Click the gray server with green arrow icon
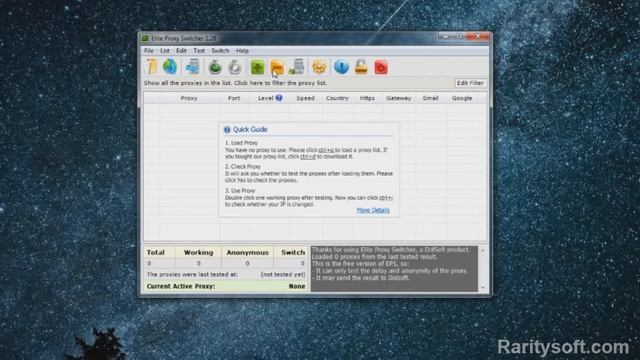 pyautogui.click(x=297, y=67)
